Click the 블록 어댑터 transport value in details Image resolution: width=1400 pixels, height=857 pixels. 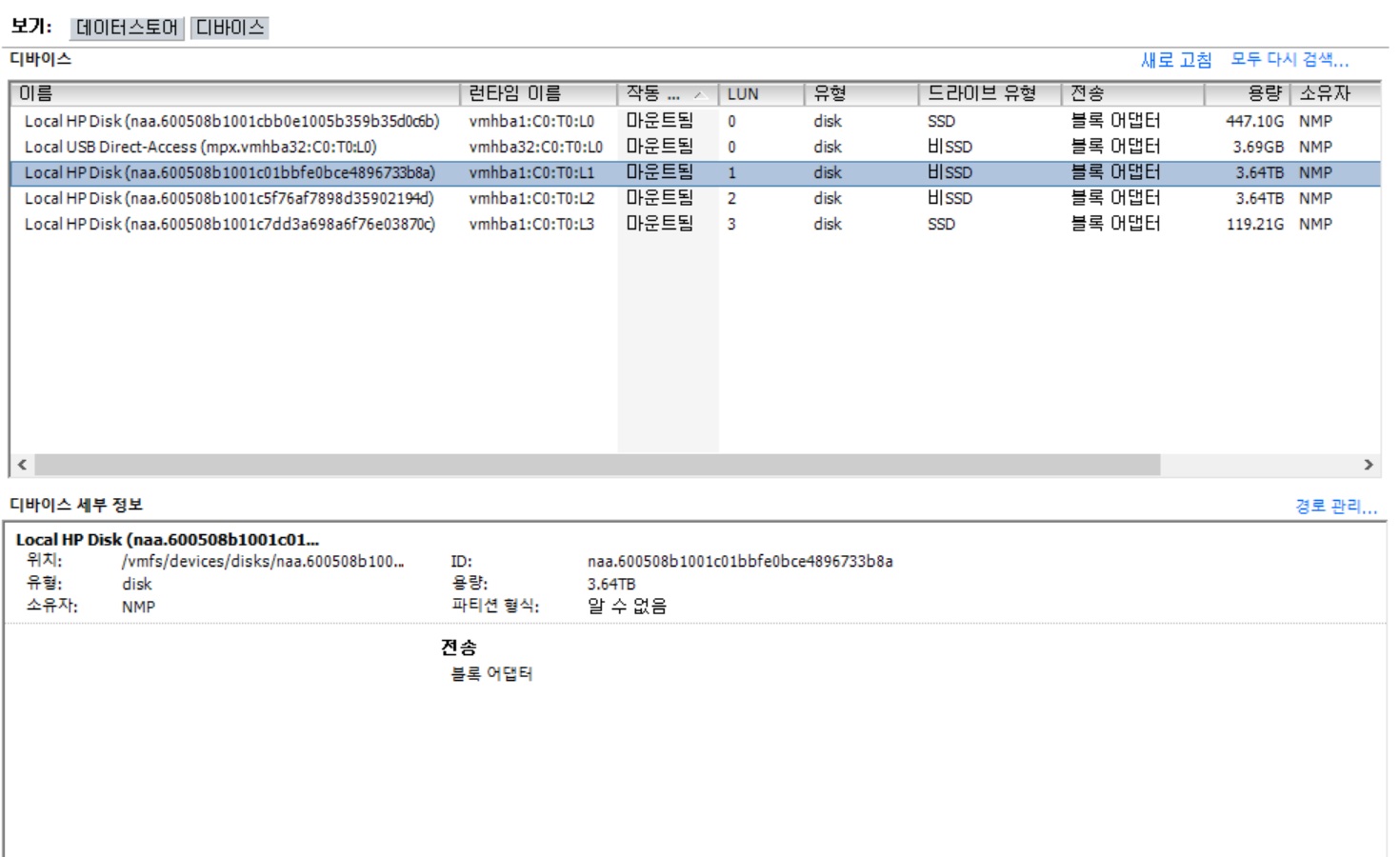[x=490, y=674]
